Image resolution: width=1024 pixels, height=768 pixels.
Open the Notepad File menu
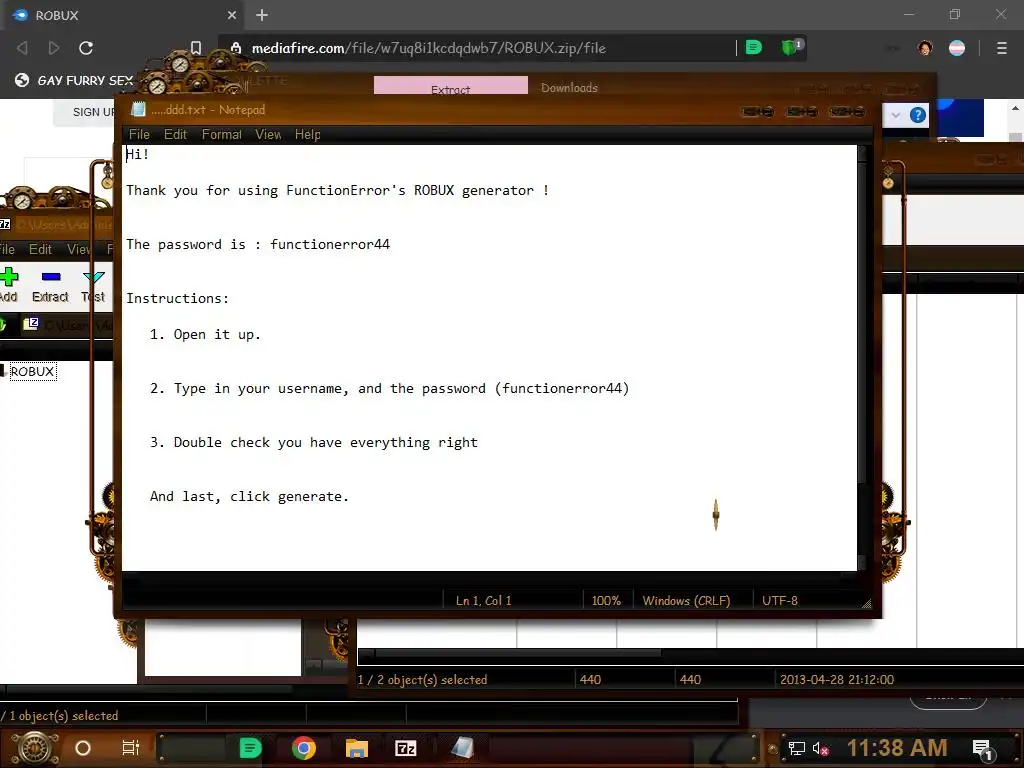pos(139,135)
